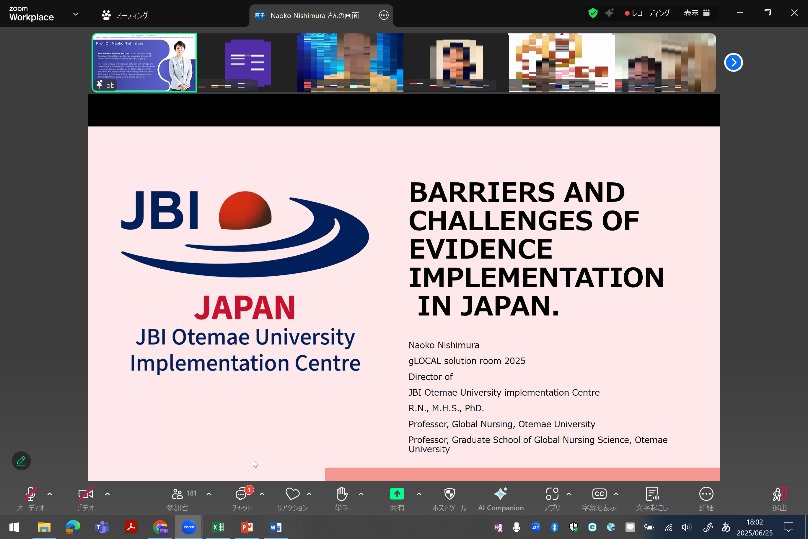Expand apps options caret
Image resolution: width=808 pixels, height=539 pixels.
569,494
